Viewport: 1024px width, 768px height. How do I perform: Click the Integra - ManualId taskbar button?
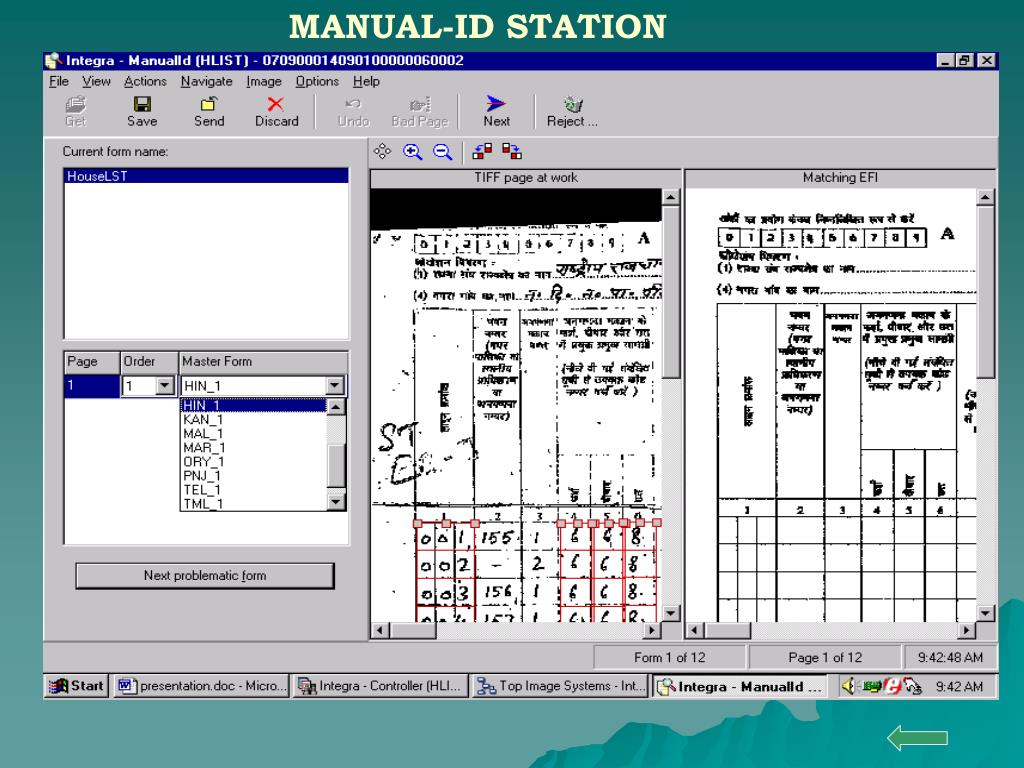click(740, 686)
